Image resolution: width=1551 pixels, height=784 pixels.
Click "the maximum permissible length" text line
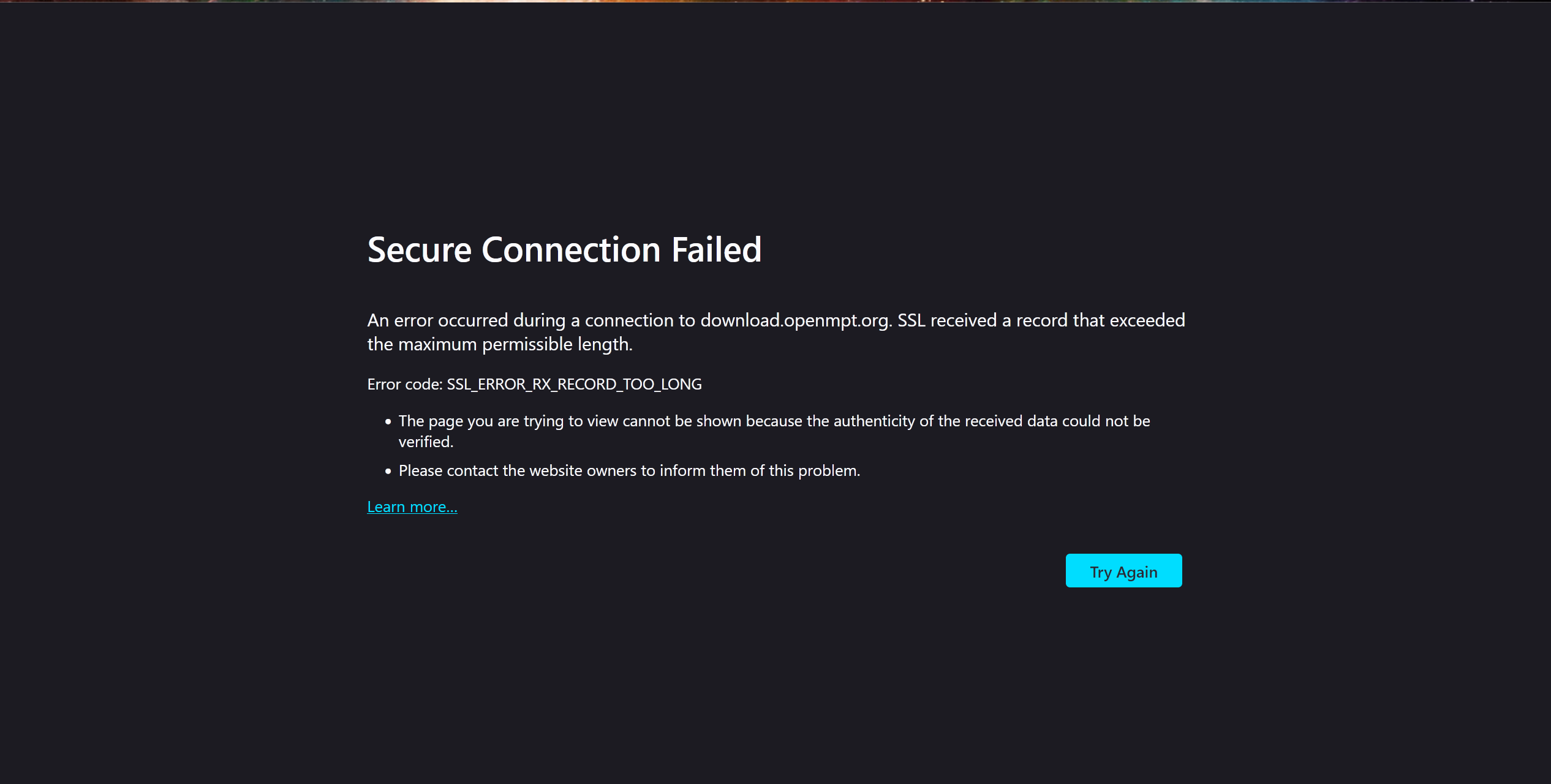pos(499,345)
